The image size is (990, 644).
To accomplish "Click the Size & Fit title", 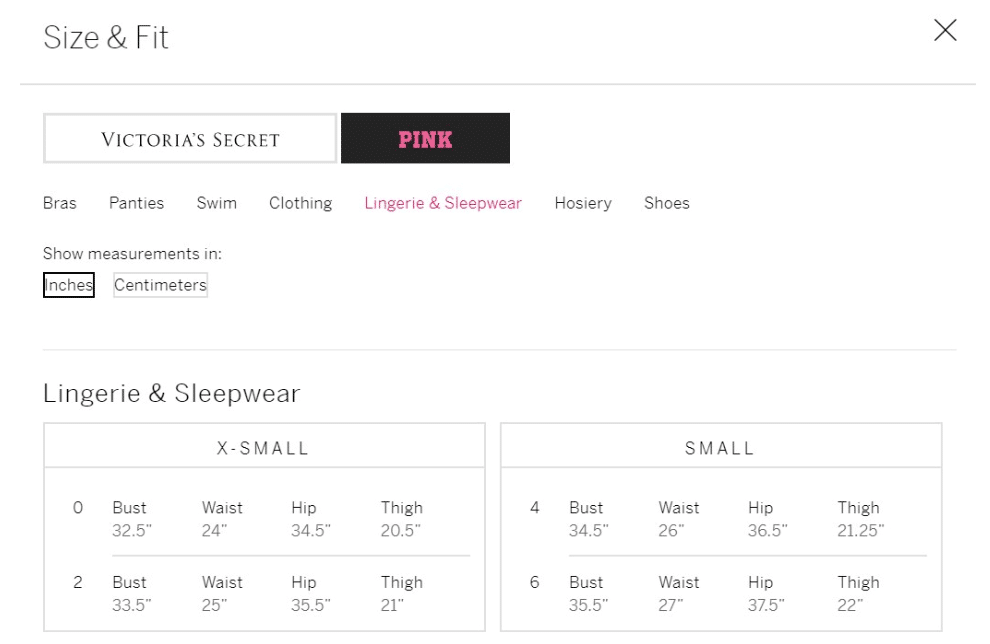I will 106,38.
